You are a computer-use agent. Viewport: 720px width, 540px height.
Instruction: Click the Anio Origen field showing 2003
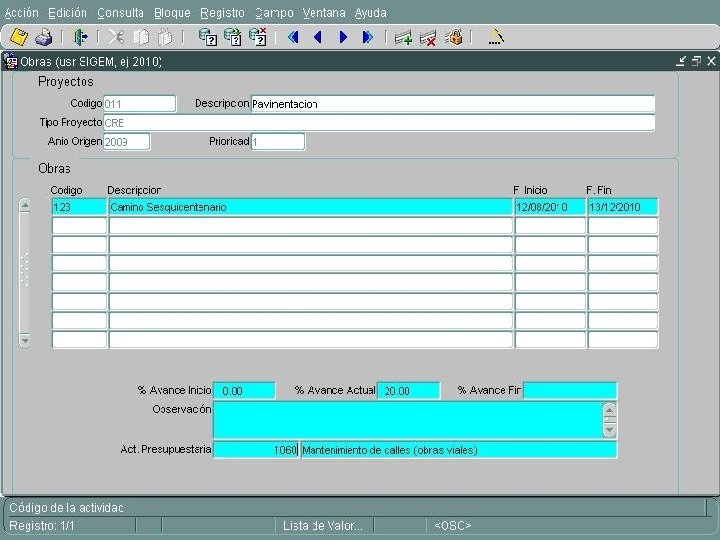(127, 141)
